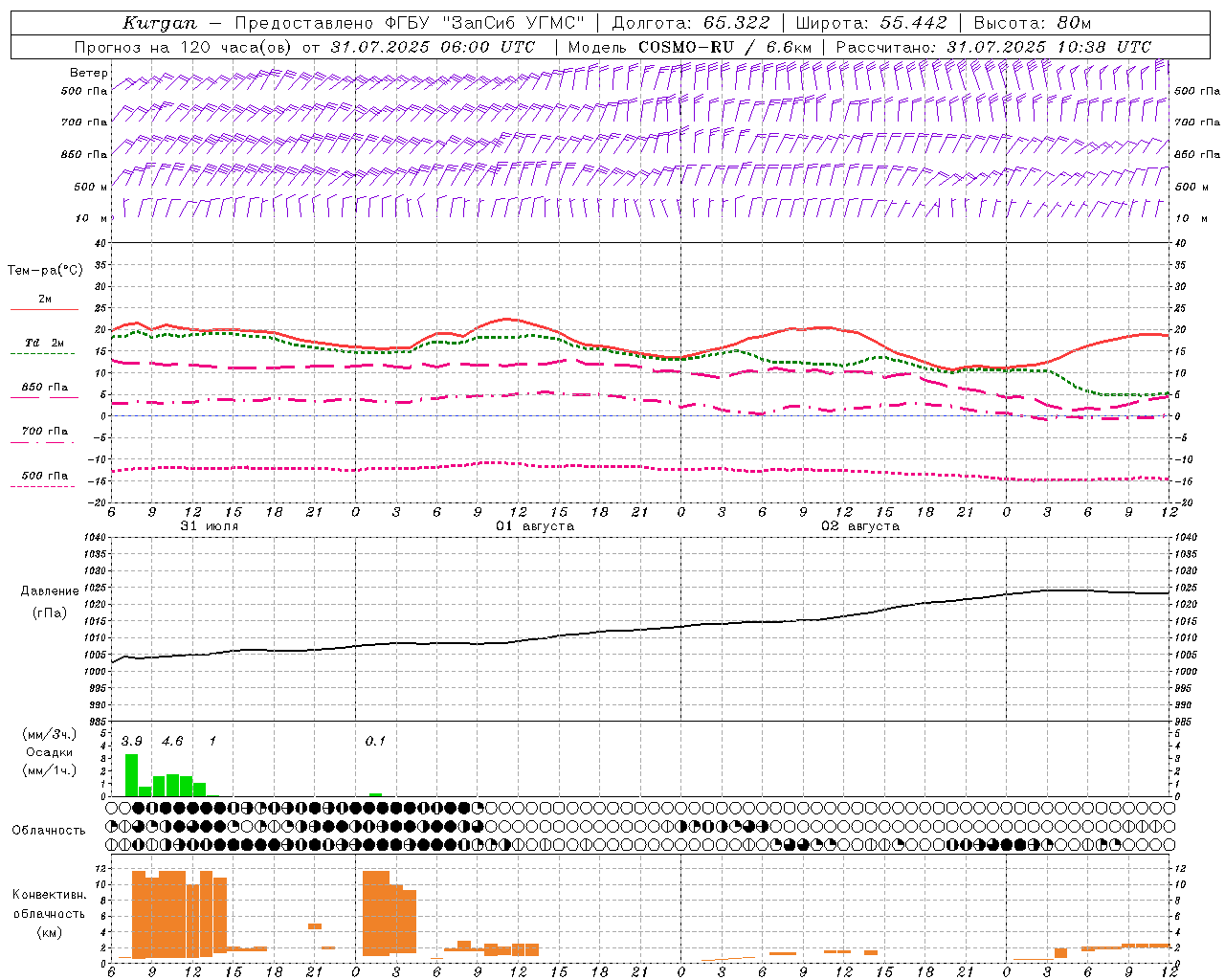Click the "4.6" precipitation total value
The image size is (1225, 980).
point(172,741)
